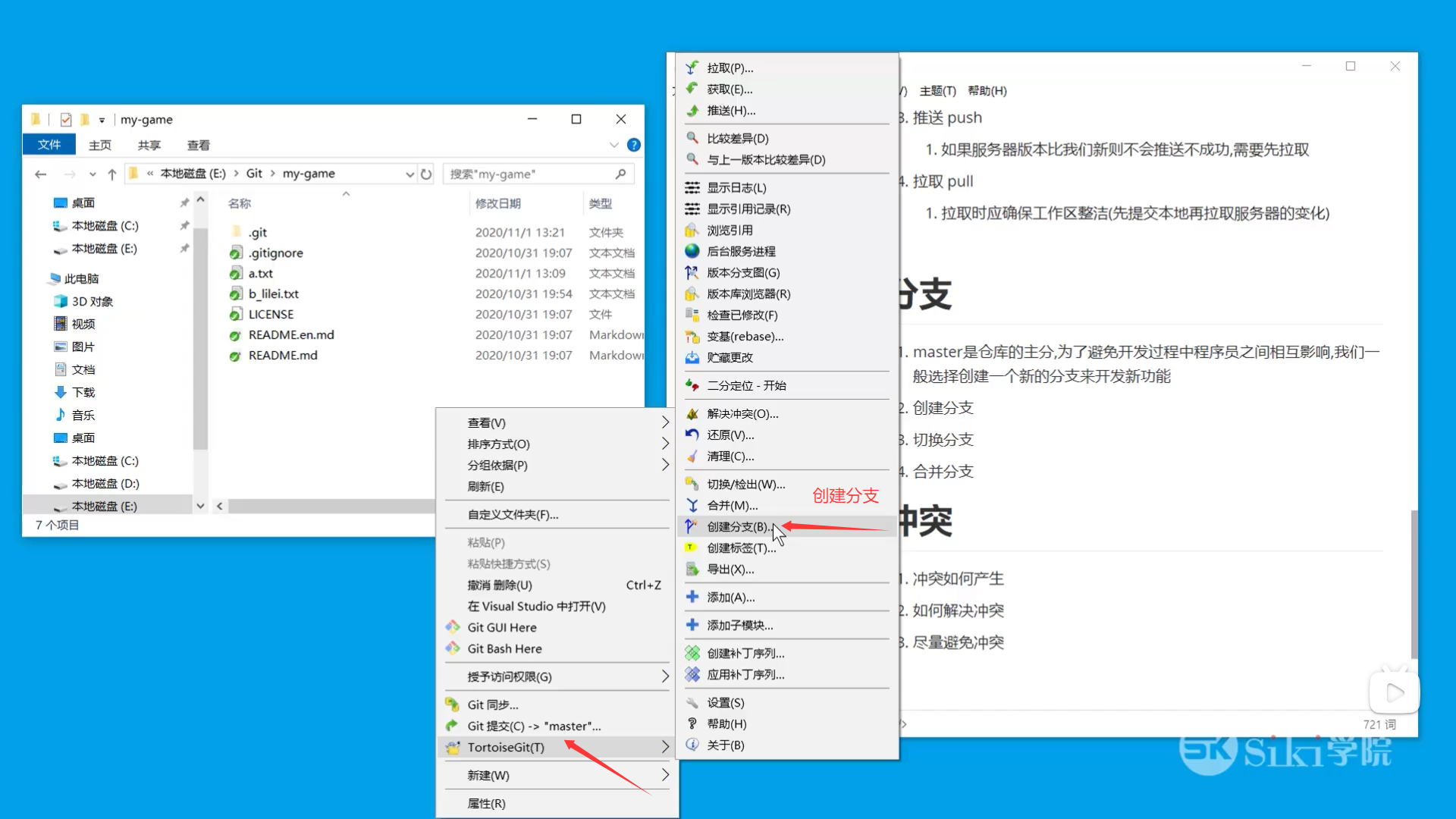This screenshot has height=819, width=1456.
Task: Expand the address bar dropdown arrow
Action: tap(409, 174)
